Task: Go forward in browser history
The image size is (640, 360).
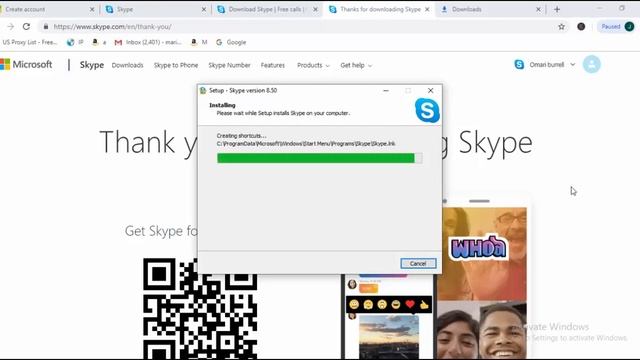Action: coord(11,27)
